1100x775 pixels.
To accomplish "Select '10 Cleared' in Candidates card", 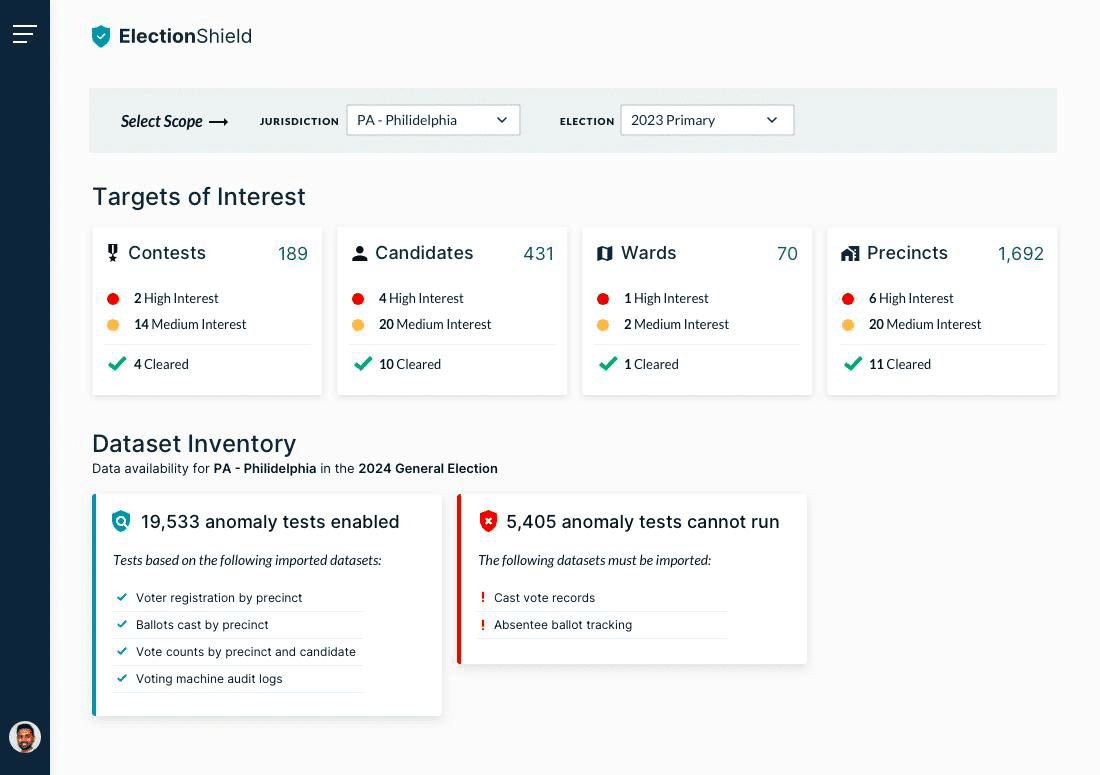I will [410, 364].
